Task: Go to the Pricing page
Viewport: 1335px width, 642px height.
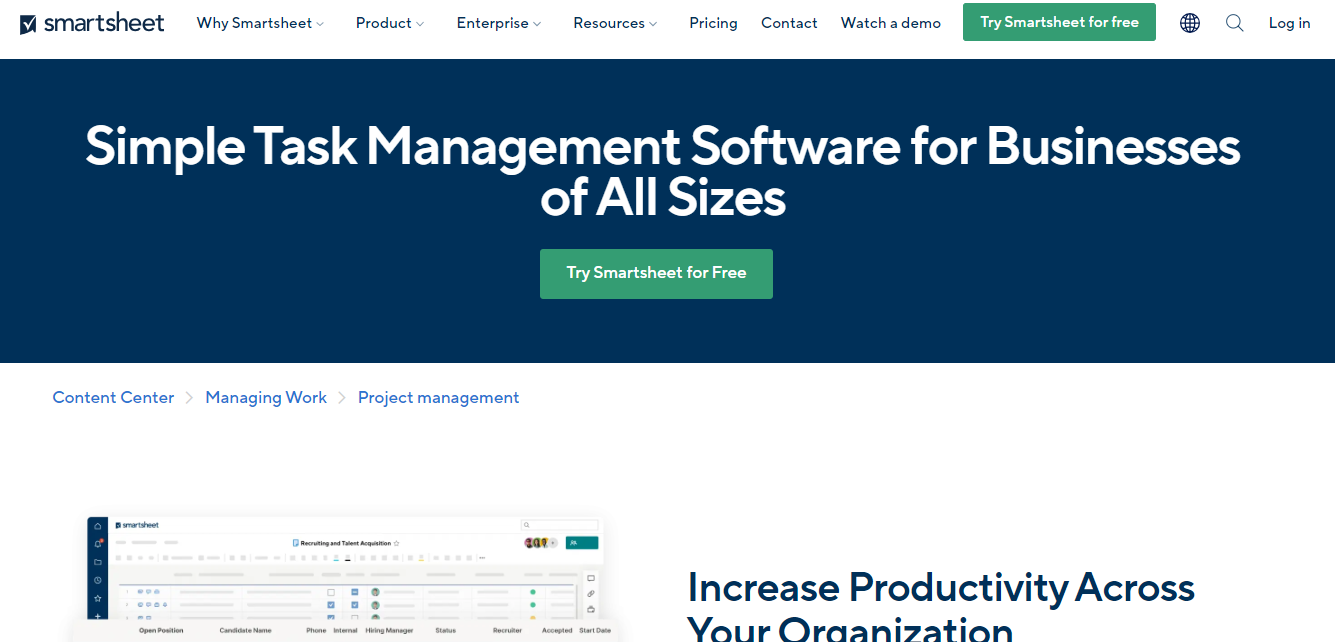Action: (713, 23)
